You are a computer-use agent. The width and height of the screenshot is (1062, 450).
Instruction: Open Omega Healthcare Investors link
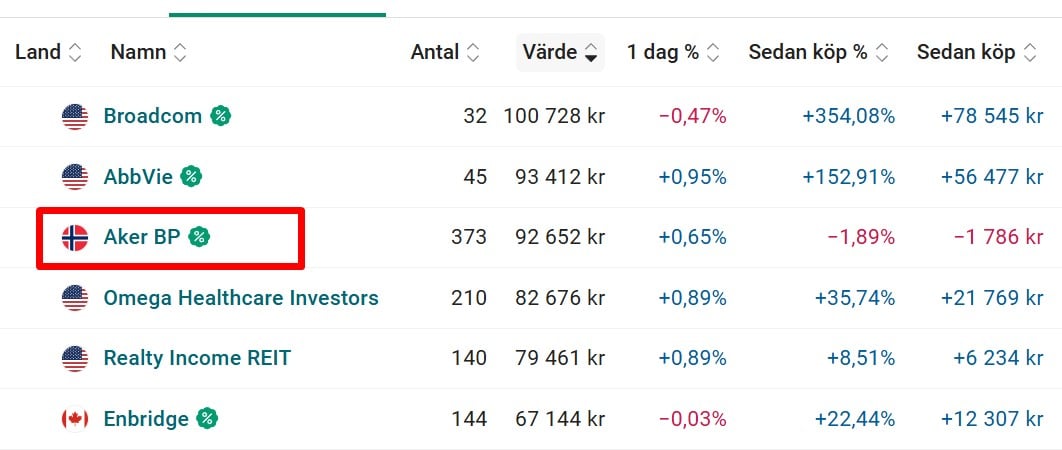[241, 298]
